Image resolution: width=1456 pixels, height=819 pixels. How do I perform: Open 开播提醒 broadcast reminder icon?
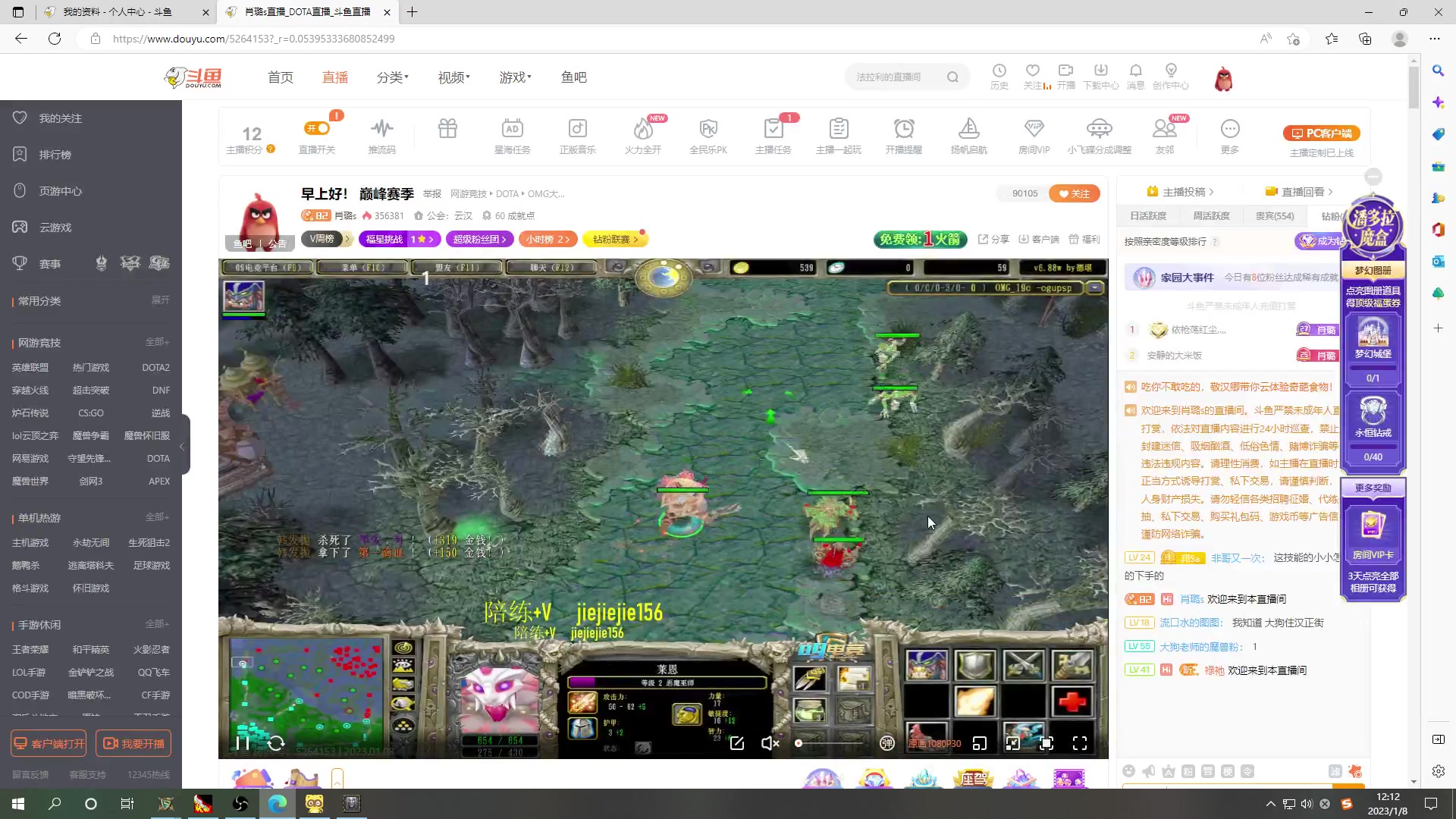click(x=903, y=129)
